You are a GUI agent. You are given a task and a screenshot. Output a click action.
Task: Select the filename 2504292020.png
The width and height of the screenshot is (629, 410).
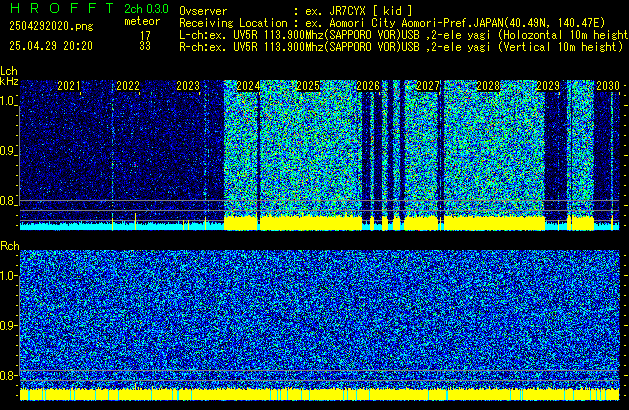click(51, 26)
